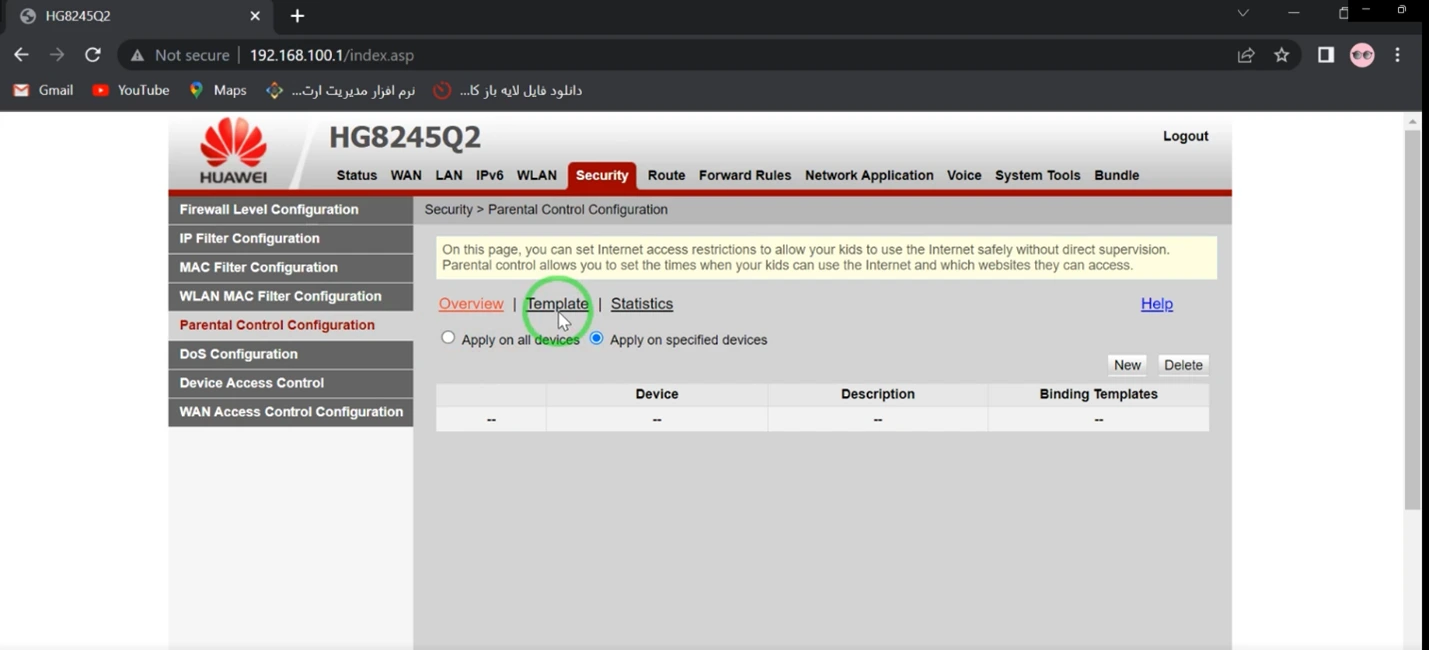1429x650 pixels.
Task: Click the Template link
Action: (557, 304)
